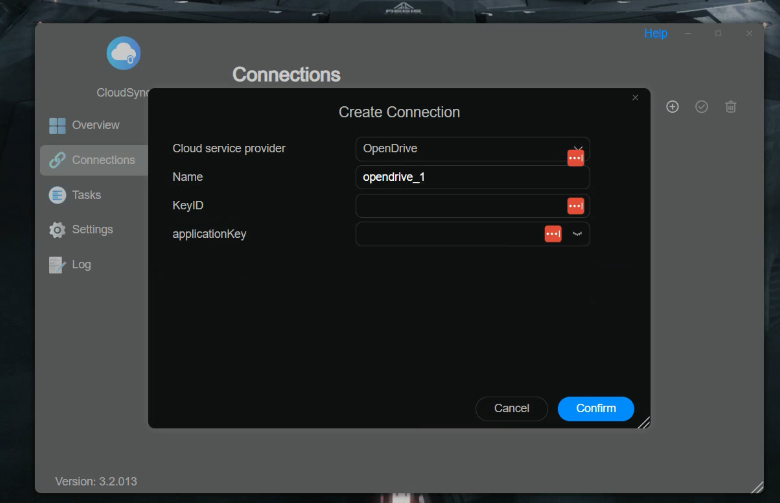This screenshot has width=780, height=503.
Task: Confirm the new connection
Action: (596, 408)
